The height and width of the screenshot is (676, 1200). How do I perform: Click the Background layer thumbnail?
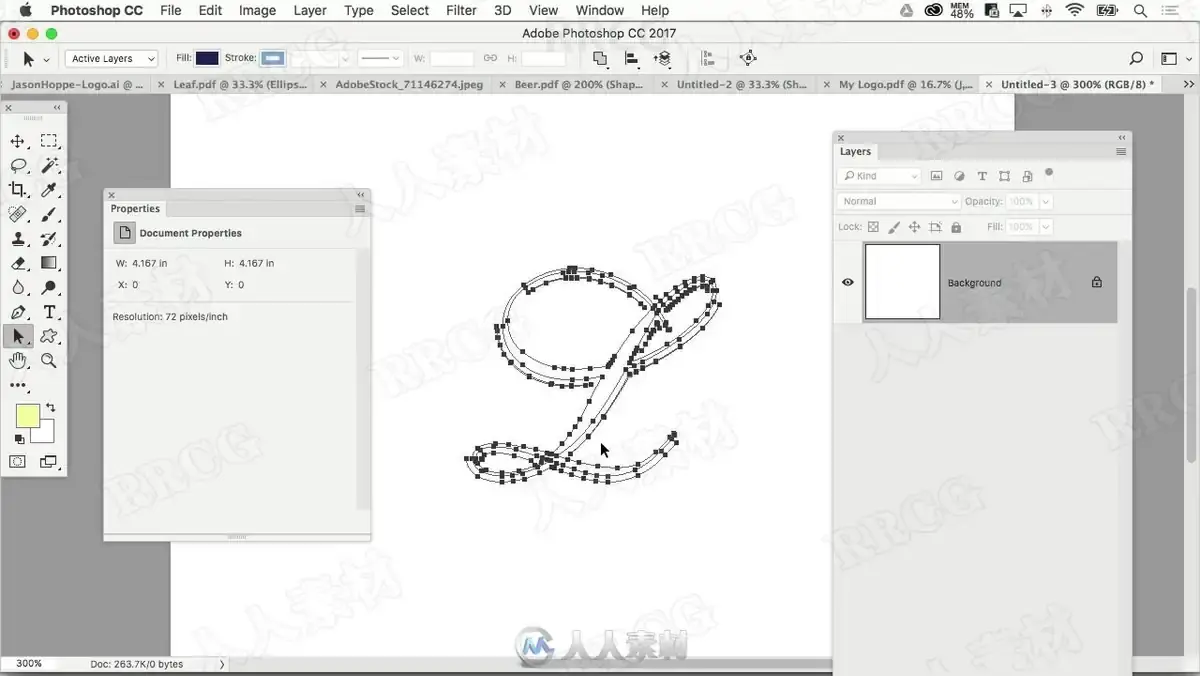click(902, 282)
